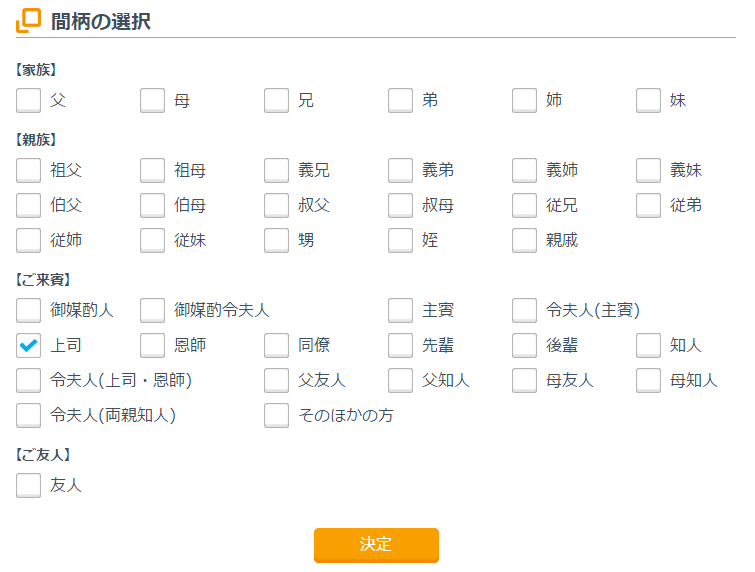Enable the 祖父 checkbox
Image resolution: width=755 pixels, height=572 pixels.
tap(29, 170)
